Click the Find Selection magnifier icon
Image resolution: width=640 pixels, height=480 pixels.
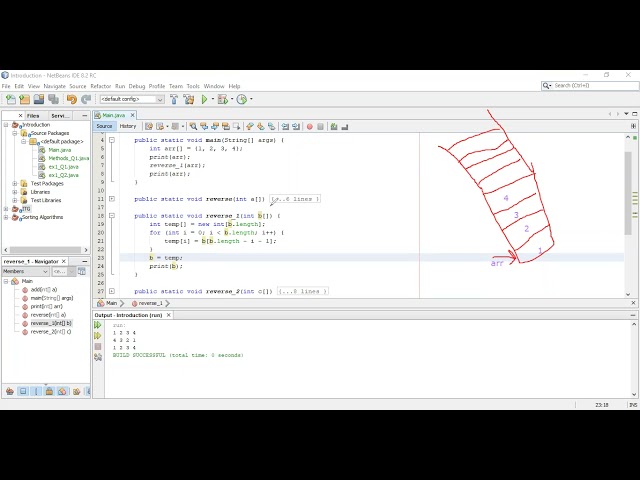(x=193, y=127)
